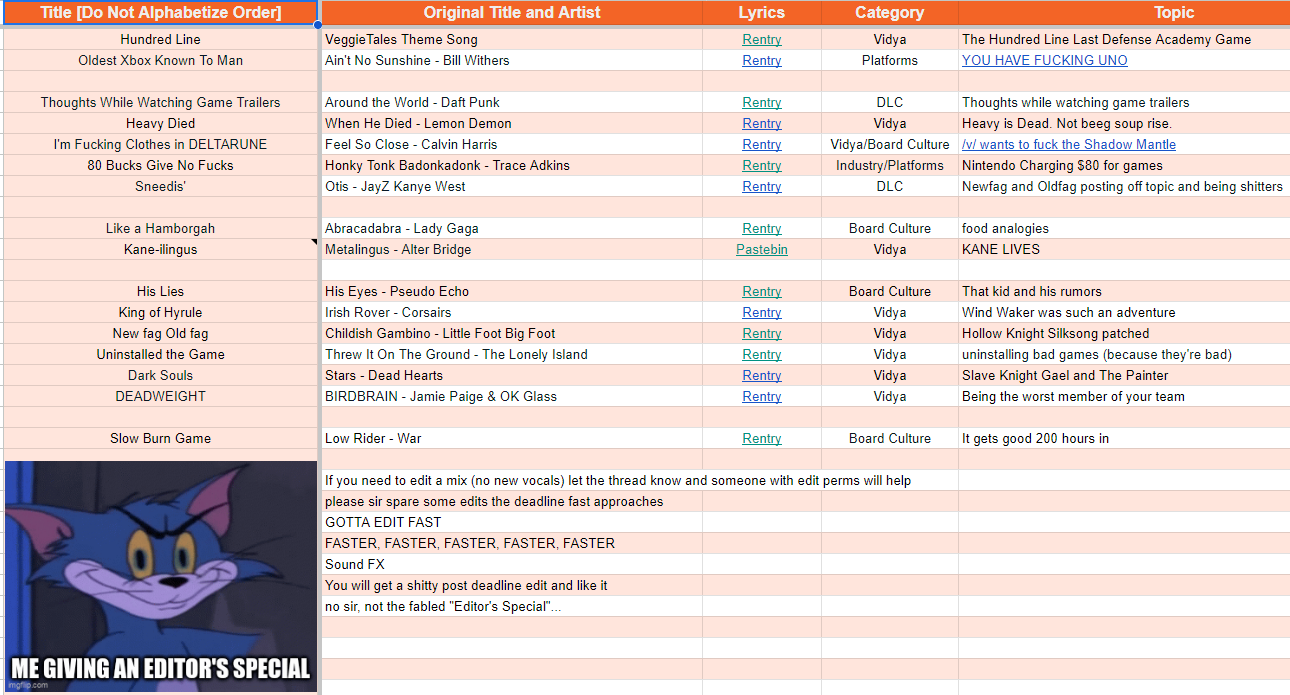Select the Industry/Platforms category cell

pyautogui.click(x=889, y=166)
